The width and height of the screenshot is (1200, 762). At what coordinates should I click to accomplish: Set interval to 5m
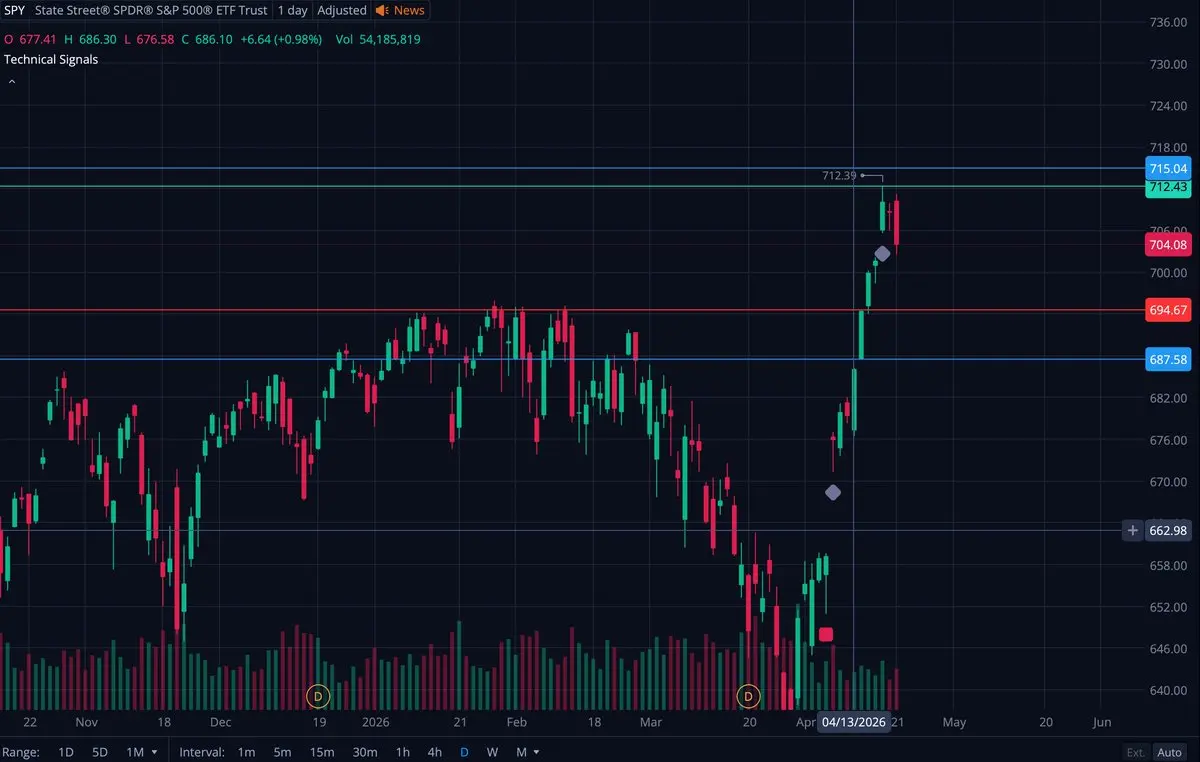pos(283,752)
